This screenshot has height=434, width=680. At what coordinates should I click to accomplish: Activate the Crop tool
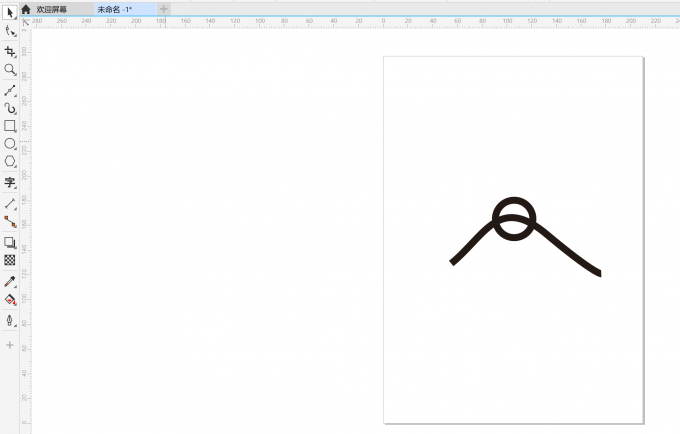coord(10,51)
